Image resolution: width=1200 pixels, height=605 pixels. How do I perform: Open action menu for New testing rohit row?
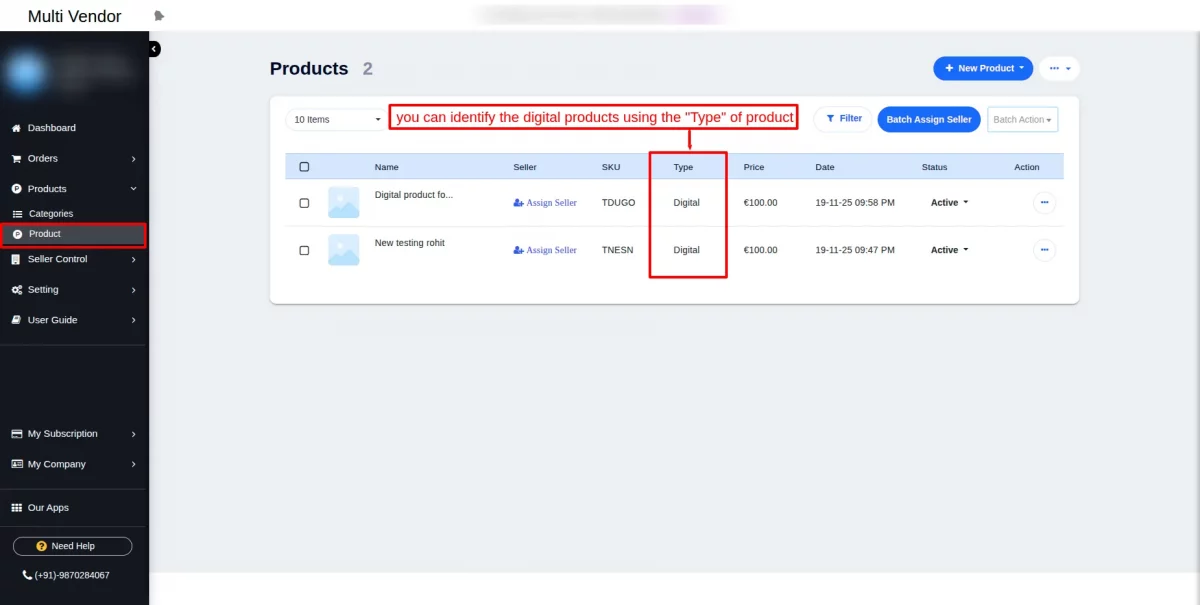click(1044, 250)
